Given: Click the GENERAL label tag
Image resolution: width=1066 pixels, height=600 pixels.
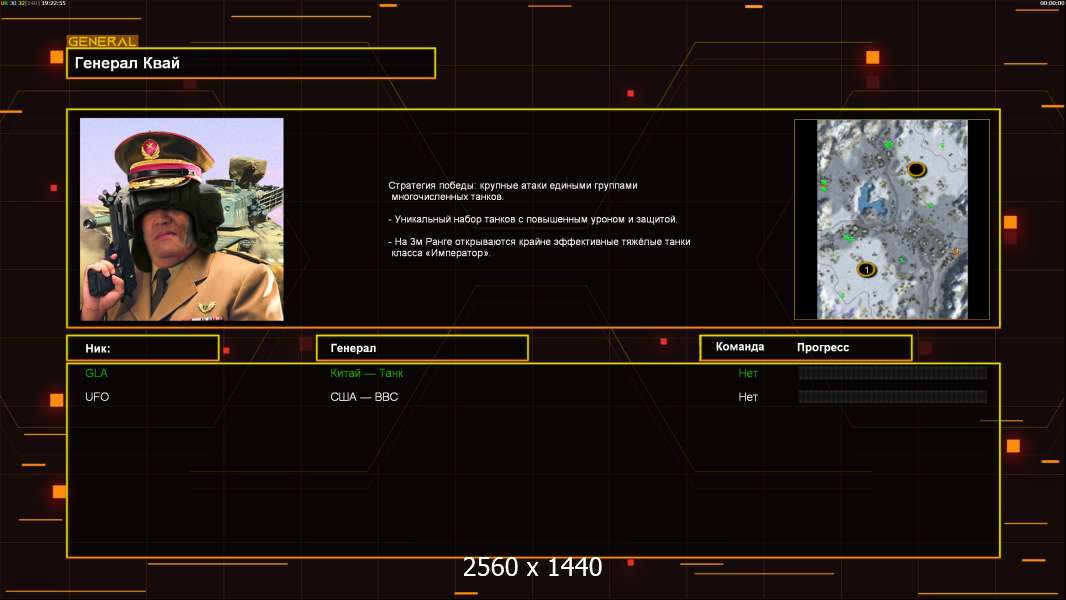Looking at the screenshot, I should click(101, 42).
